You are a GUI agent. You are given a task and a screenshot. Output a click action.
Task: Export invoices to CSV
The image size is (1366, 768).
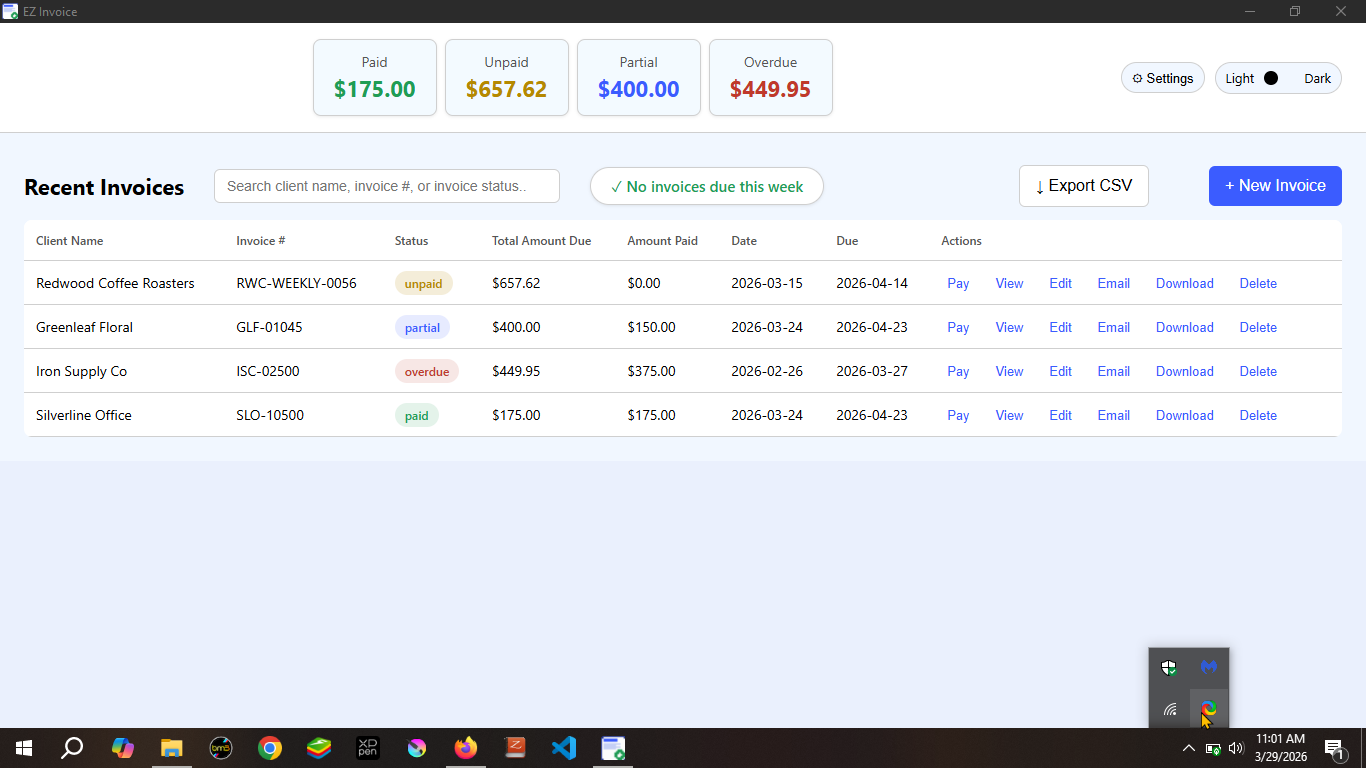1083,186
